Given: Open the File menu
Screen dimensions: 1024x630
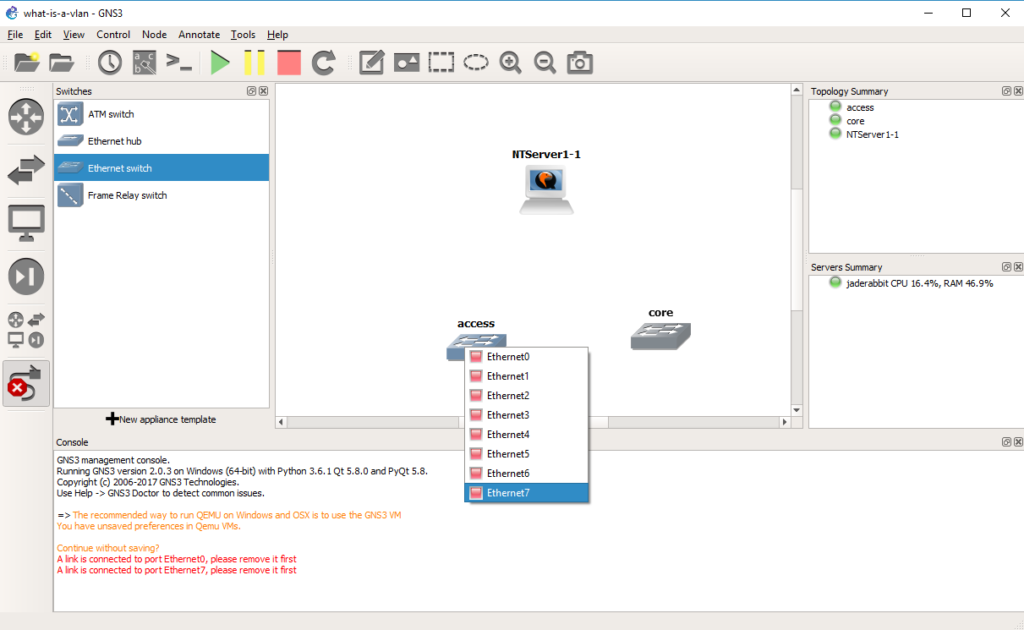Looking at the screenshot, I should (15, 35).
